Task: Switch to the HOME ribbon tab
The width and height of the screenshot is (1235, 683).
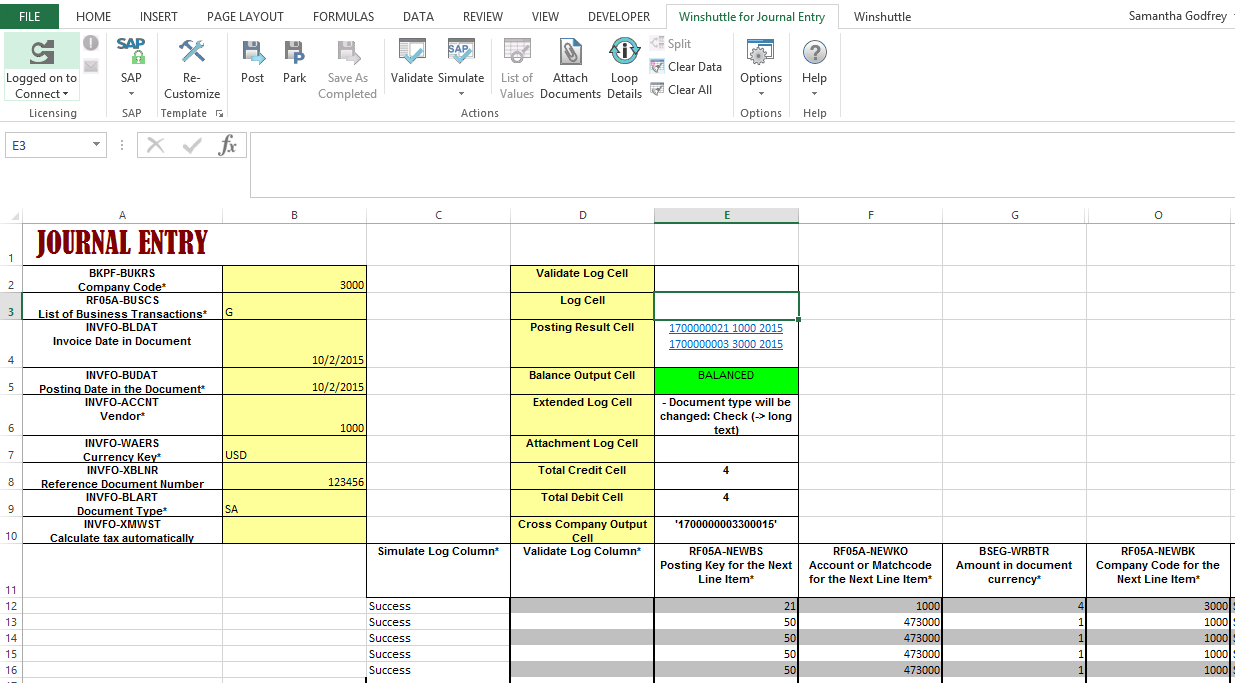Action: click(x=94, y=16)
